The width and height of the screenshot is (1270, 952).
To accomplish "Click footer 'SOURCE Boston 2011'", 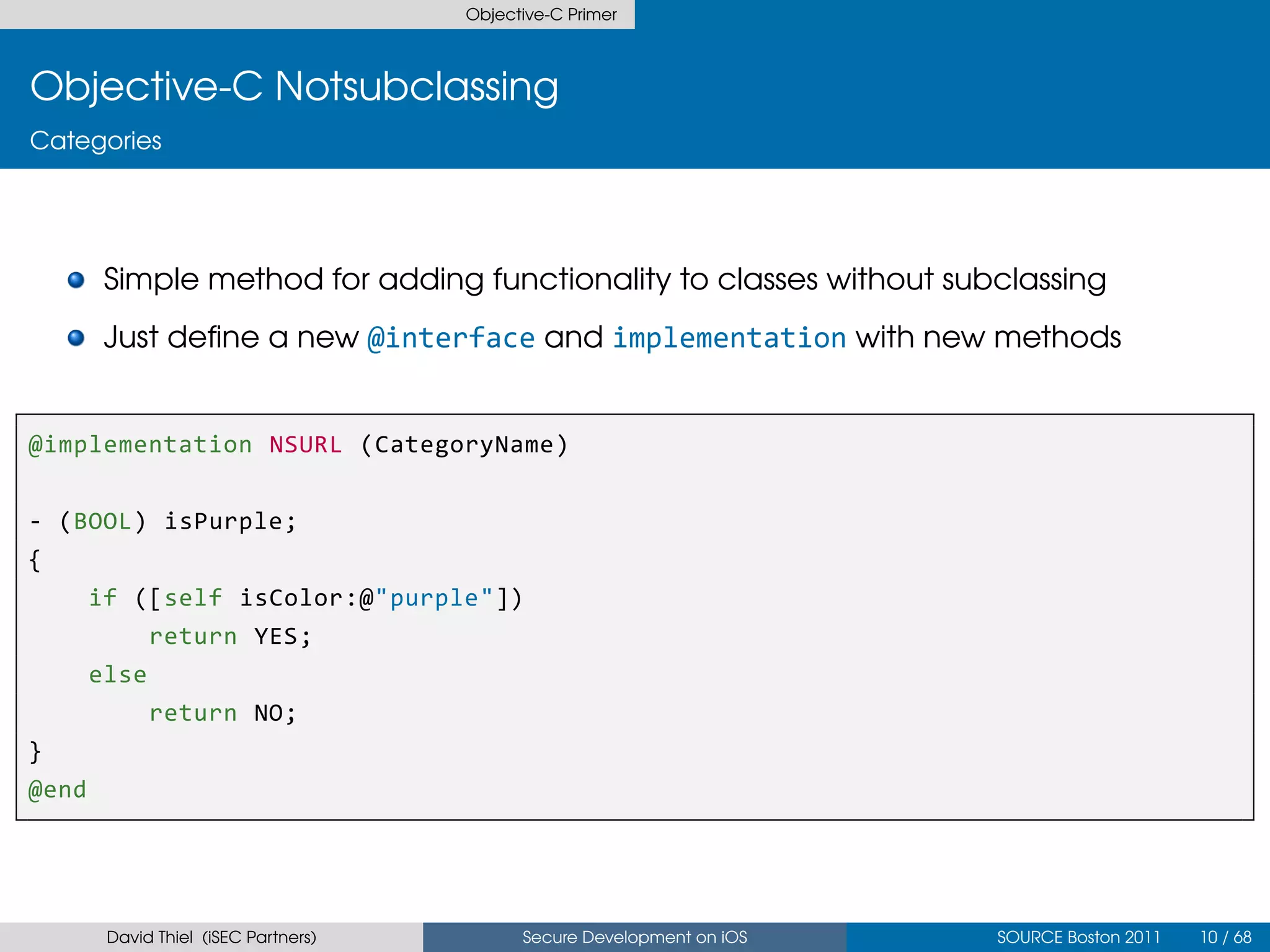I will pos(1078,937).
